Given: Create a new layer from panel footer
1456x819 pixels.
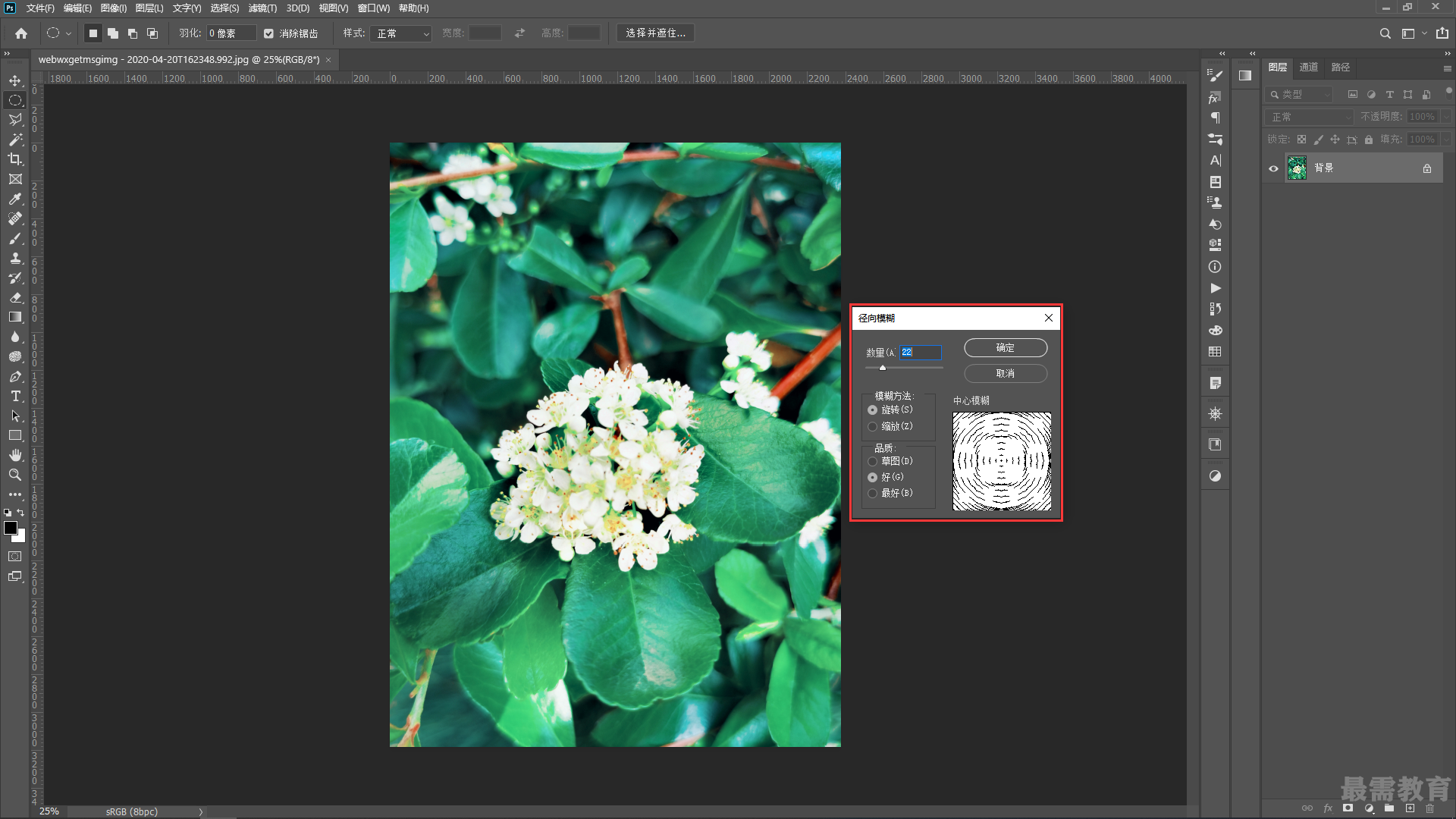Looking at the screenshot, I should tap(1410, 808).
